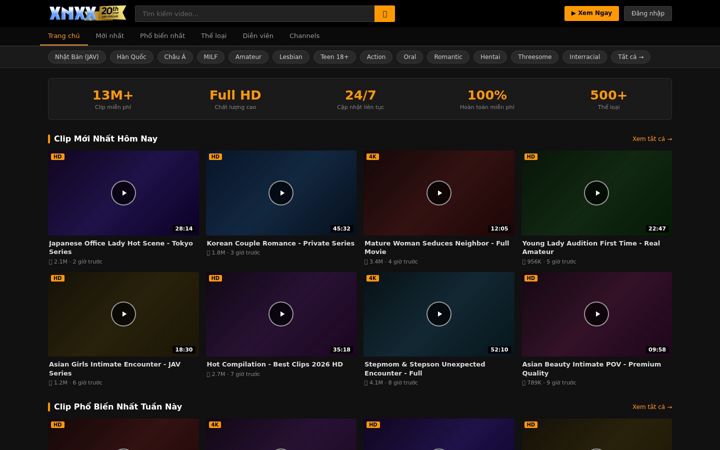Select the Hàn Quốc category chip
This screenshot has height=450, width=720.
[x=131, y=57]
